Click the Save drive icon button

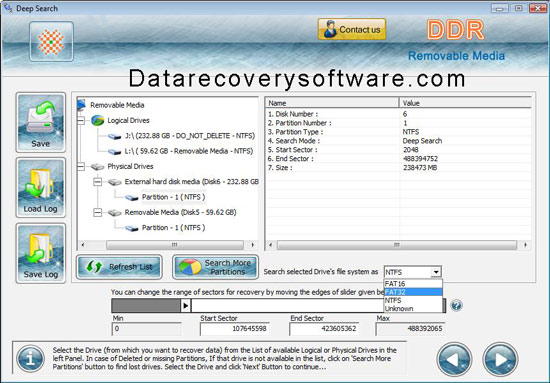(x=41, y=122)
